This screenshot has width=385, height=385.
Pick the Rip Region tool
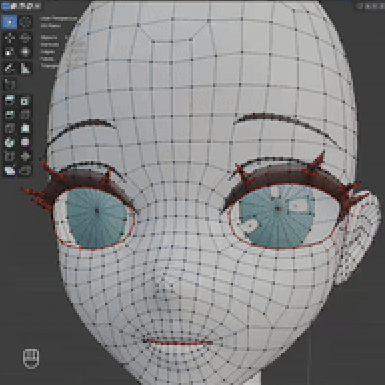coord(25,170)
